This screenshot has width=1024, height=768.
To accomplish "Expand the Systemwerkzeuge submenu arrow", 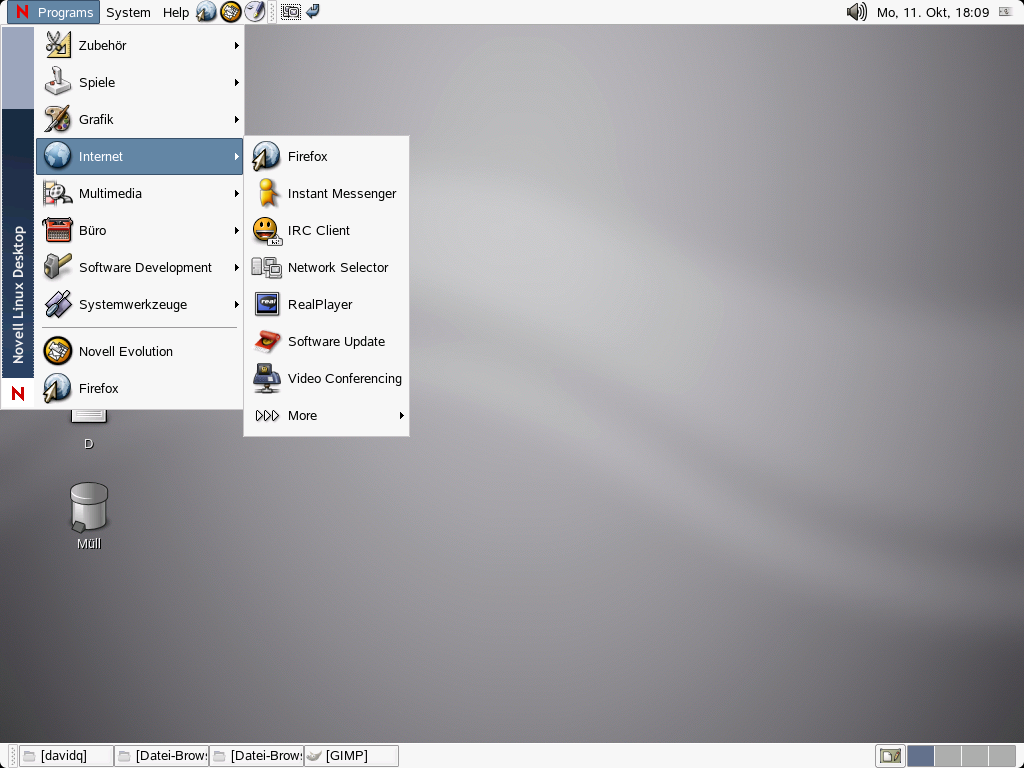I will pos(236,304).
